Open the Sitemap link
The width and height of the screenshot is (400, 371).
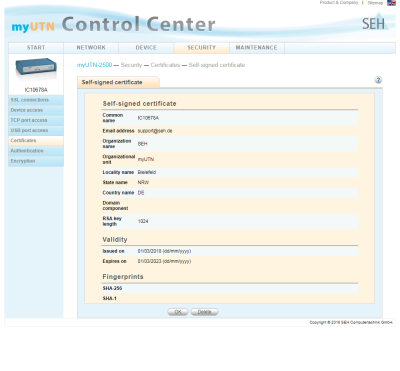point(375,3)
